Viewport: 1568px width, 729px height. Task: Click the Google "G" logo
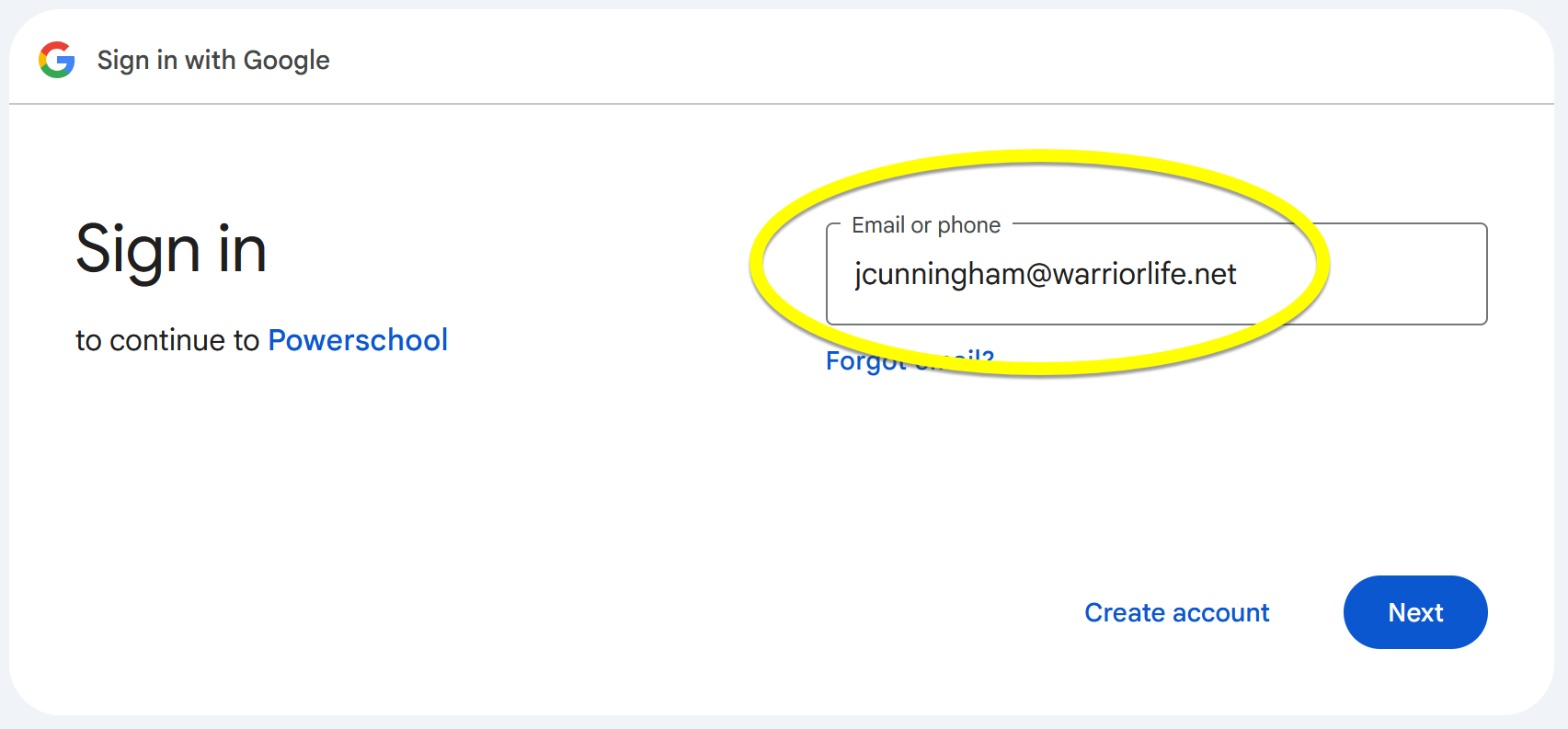[57, 60]
